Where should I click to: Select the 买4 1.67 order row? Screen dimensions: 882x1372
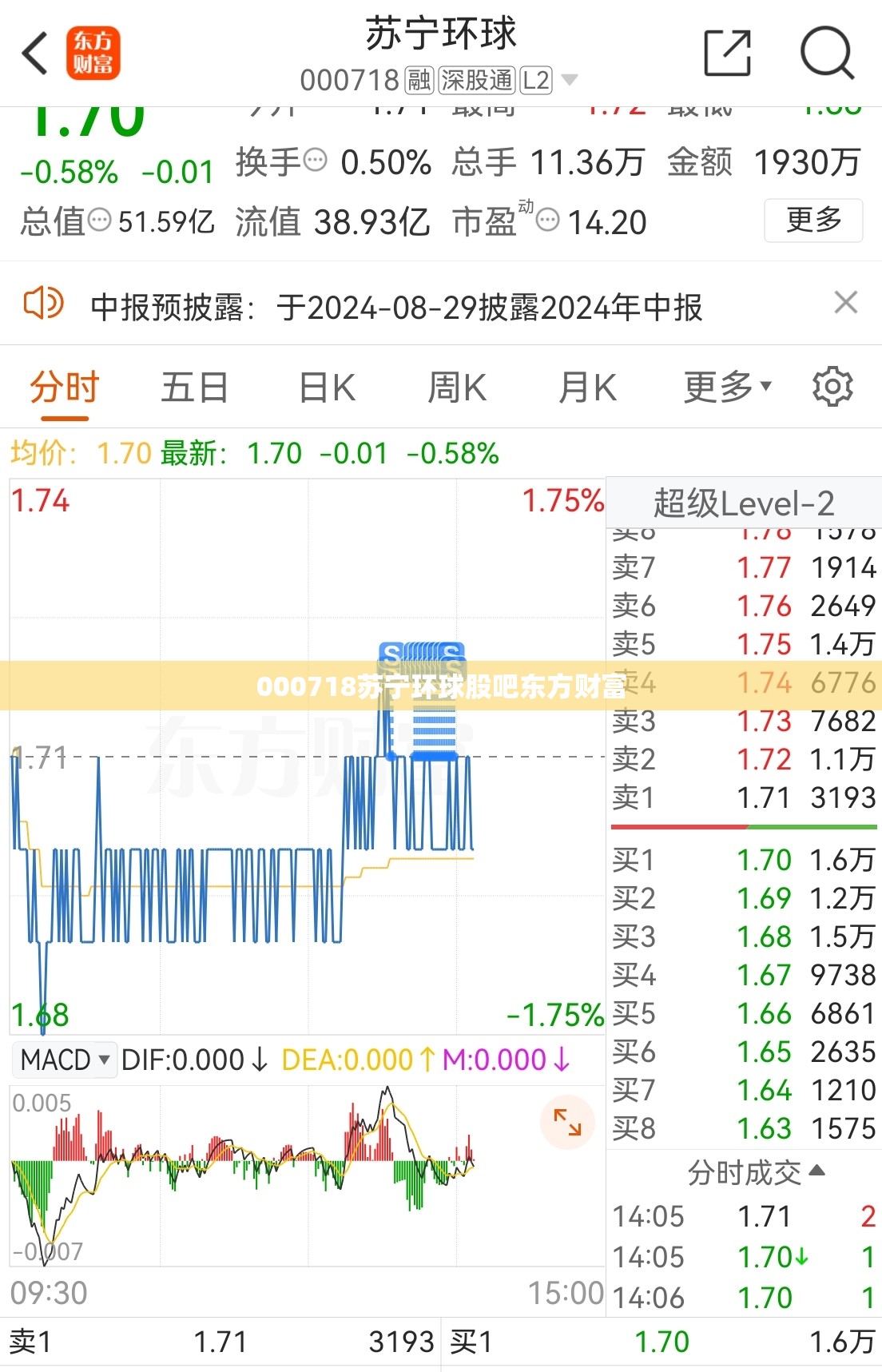pyautogui.click(x=744, y=975)
